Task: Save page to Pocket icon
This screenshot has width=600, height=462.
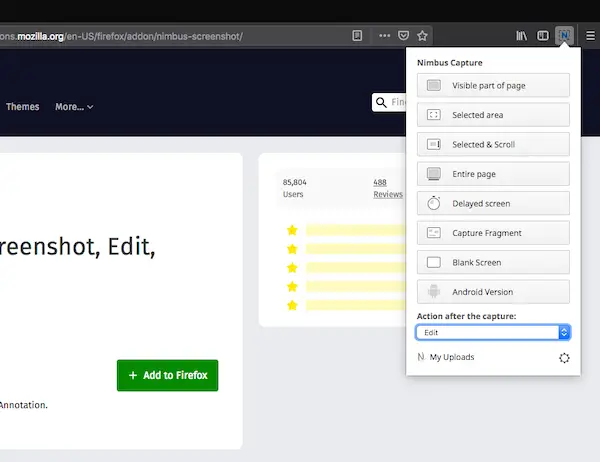Action: [403, 36]
